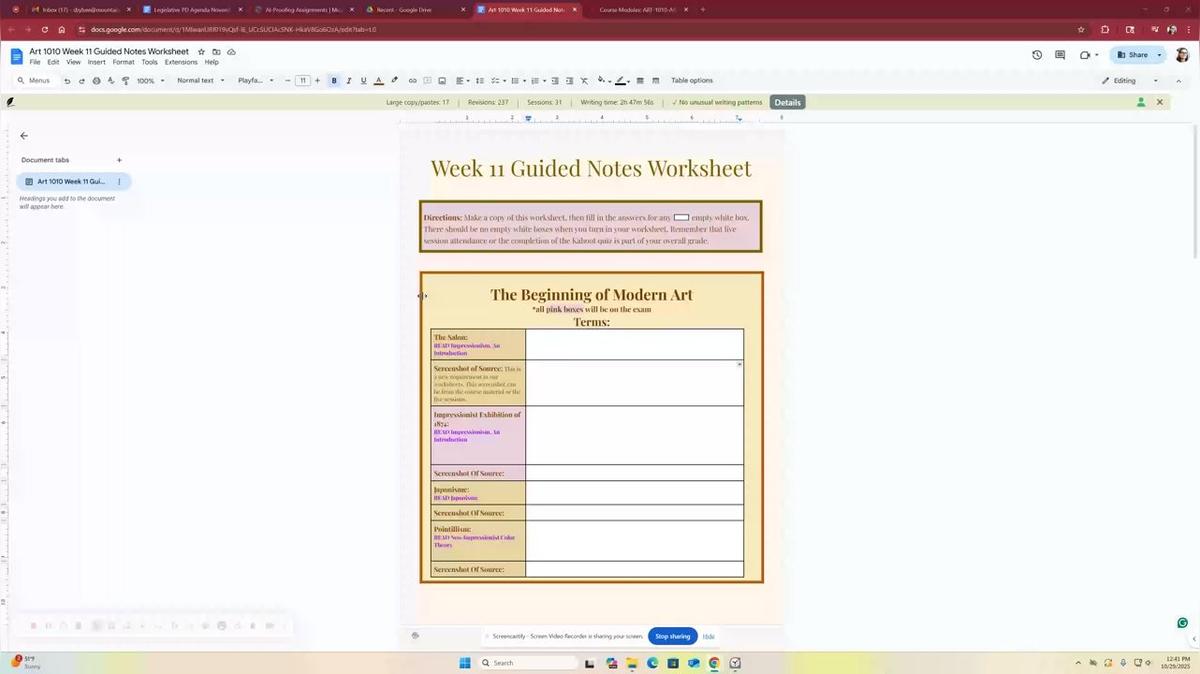Click the font size input field
The image size is (1200, 674).
(x=303, y=80)
